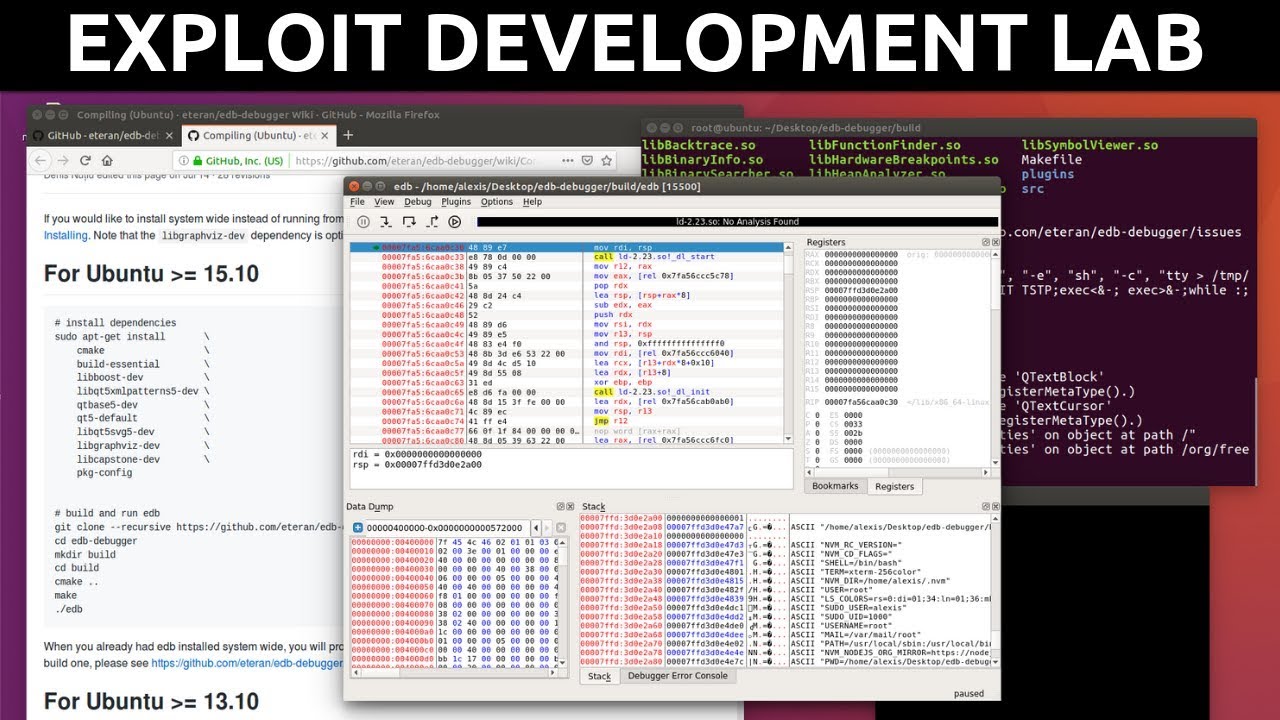Follow the 'Installing' link on wiki page
The width and height of the screenshot is (1280, 720).
(x=65, y=236)
